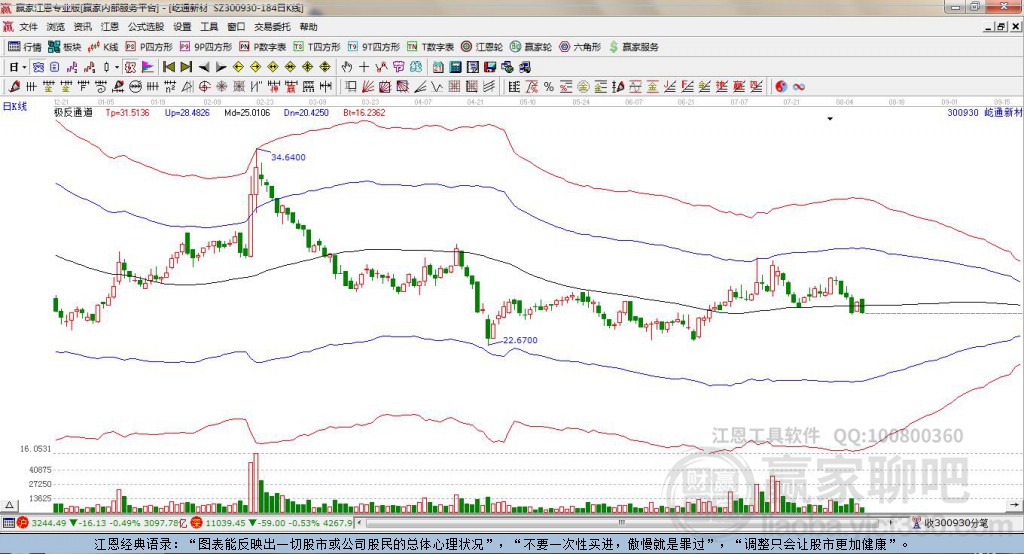Click the up-triangle indicator panel button
Screen dimensions: 1024x554
(x=10, y=505)
